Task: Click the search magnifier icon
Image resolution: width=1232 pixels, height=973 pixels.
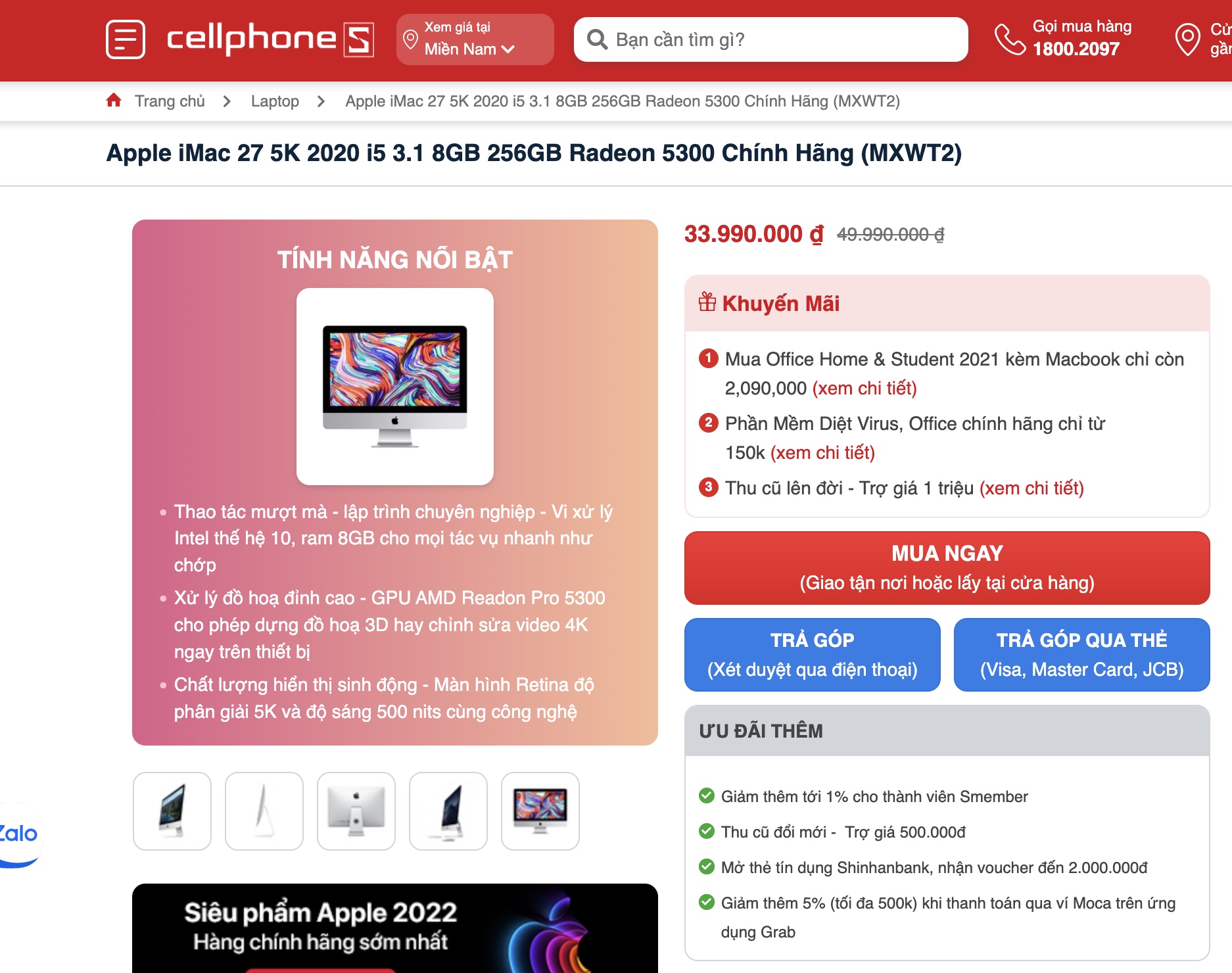Action: click(x=597, y=39)
